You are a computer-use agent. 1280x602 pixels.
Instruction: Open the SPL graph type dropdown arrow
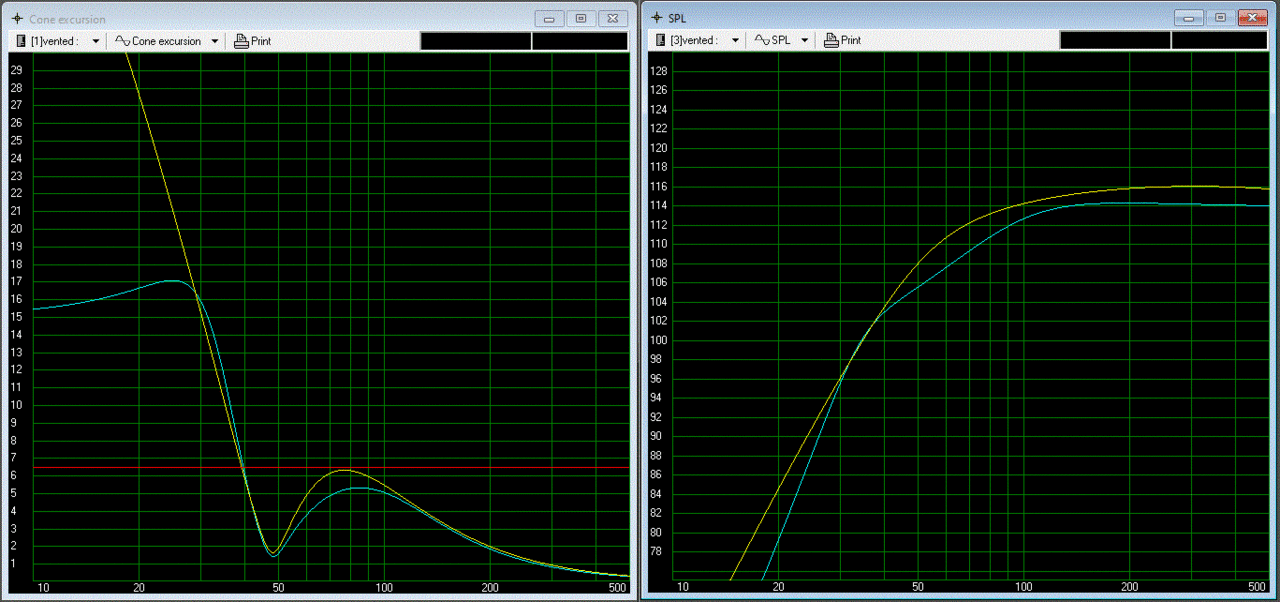point(804,41)
